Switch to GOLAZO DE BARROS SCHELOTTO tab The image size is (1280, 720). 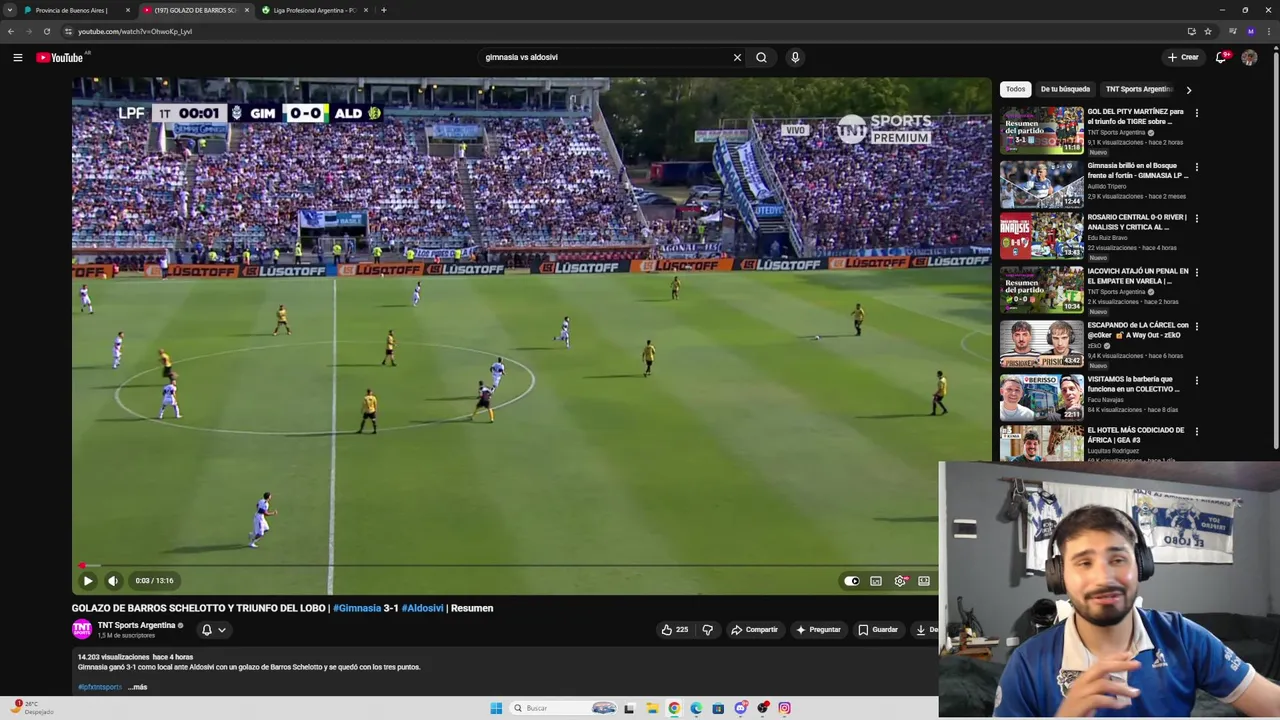point(195,10)
